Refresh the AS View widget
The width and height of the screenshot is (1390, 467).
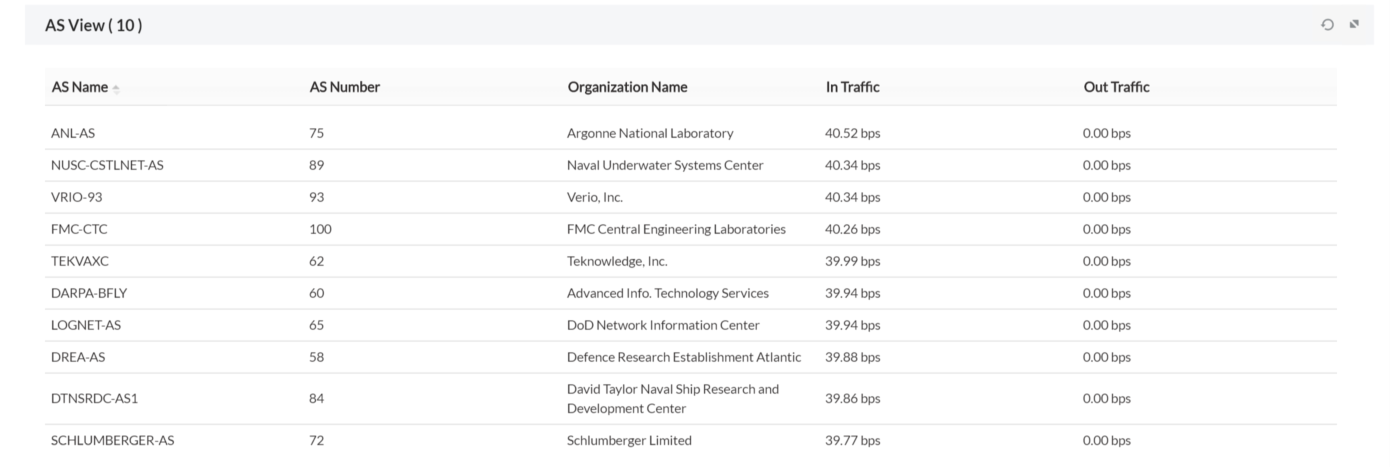[x=1327, y=25]
